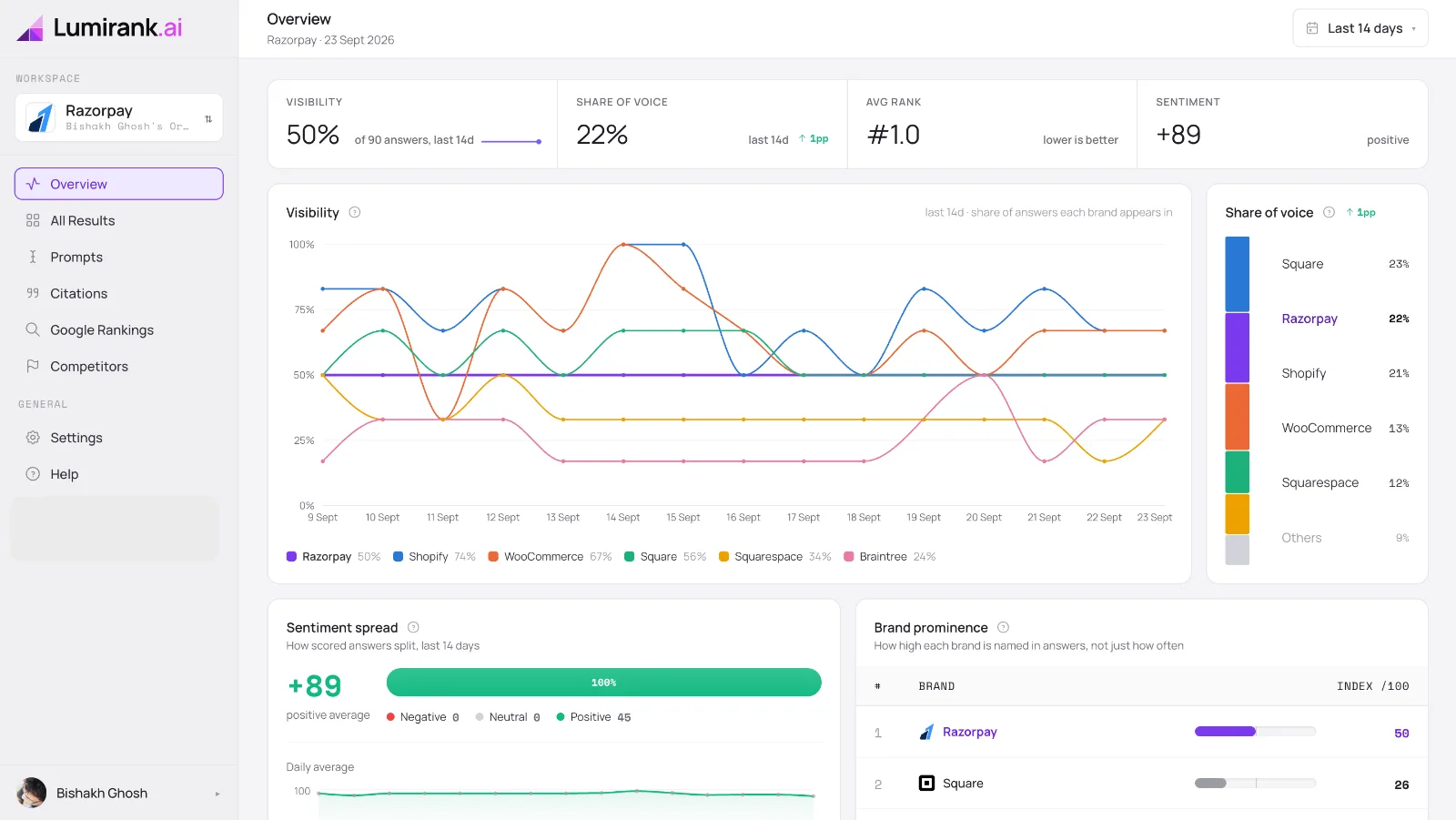The image size is (1456, 820).
Task: Go to Competitors page
Action: [118, 366]
